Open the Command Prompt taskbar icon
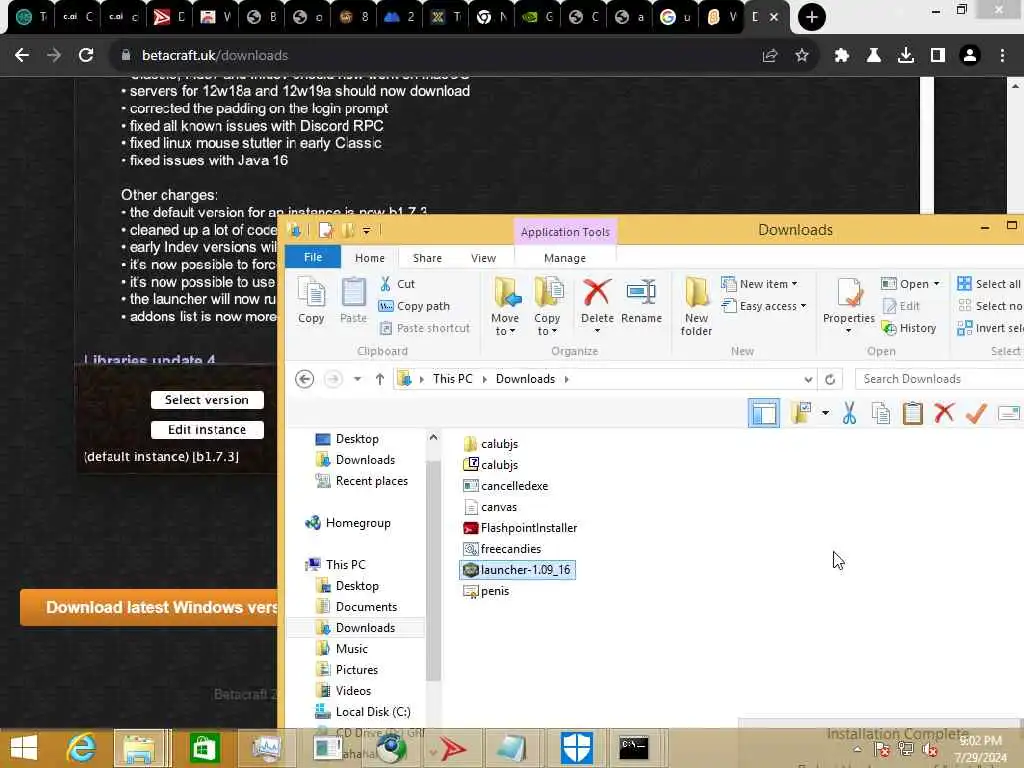1024x768 pixels. pos(634,747)
